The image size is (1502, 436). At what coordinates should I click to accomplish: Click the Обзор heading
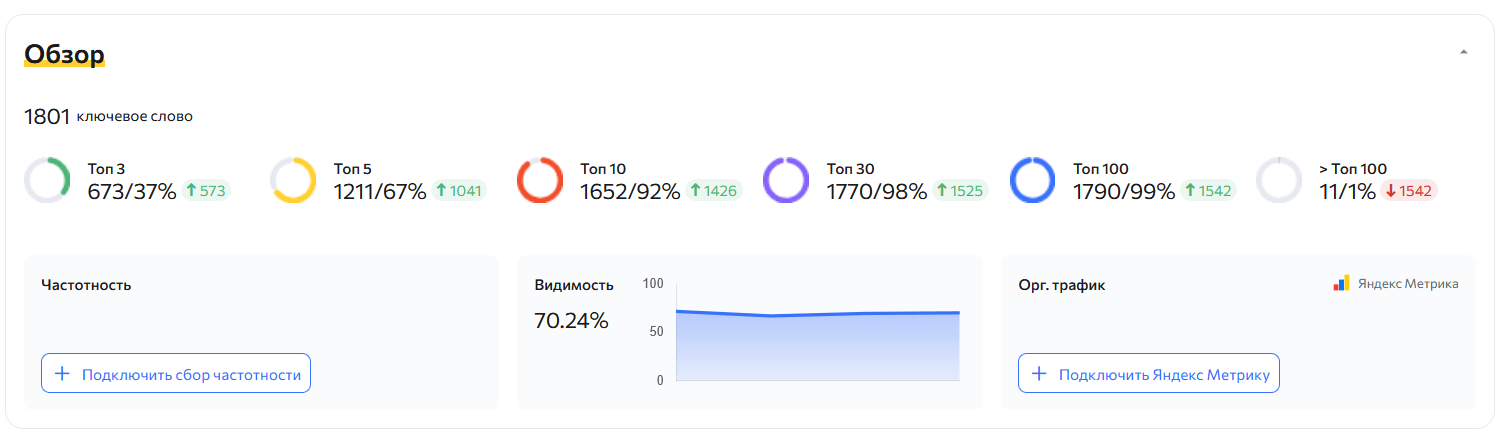coord(64,54)
